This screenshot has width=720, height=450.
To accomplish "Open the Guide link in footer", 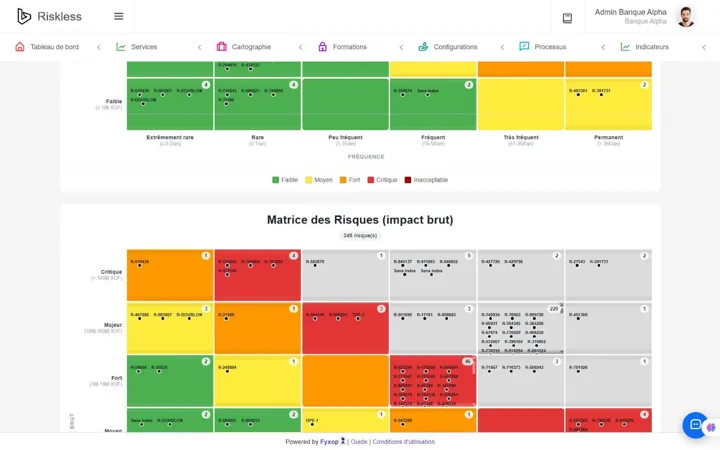I will [359, 442].
